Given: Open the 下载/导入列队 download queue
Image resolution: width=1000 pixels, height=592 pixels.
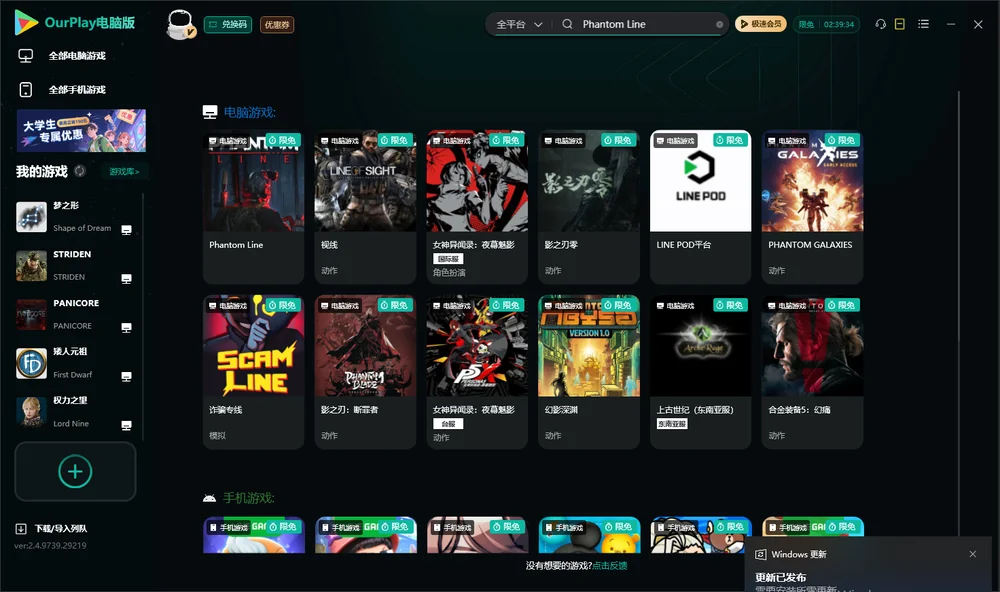Looking at the screenshot, I should pyautogui.click(x=52, y=528).
